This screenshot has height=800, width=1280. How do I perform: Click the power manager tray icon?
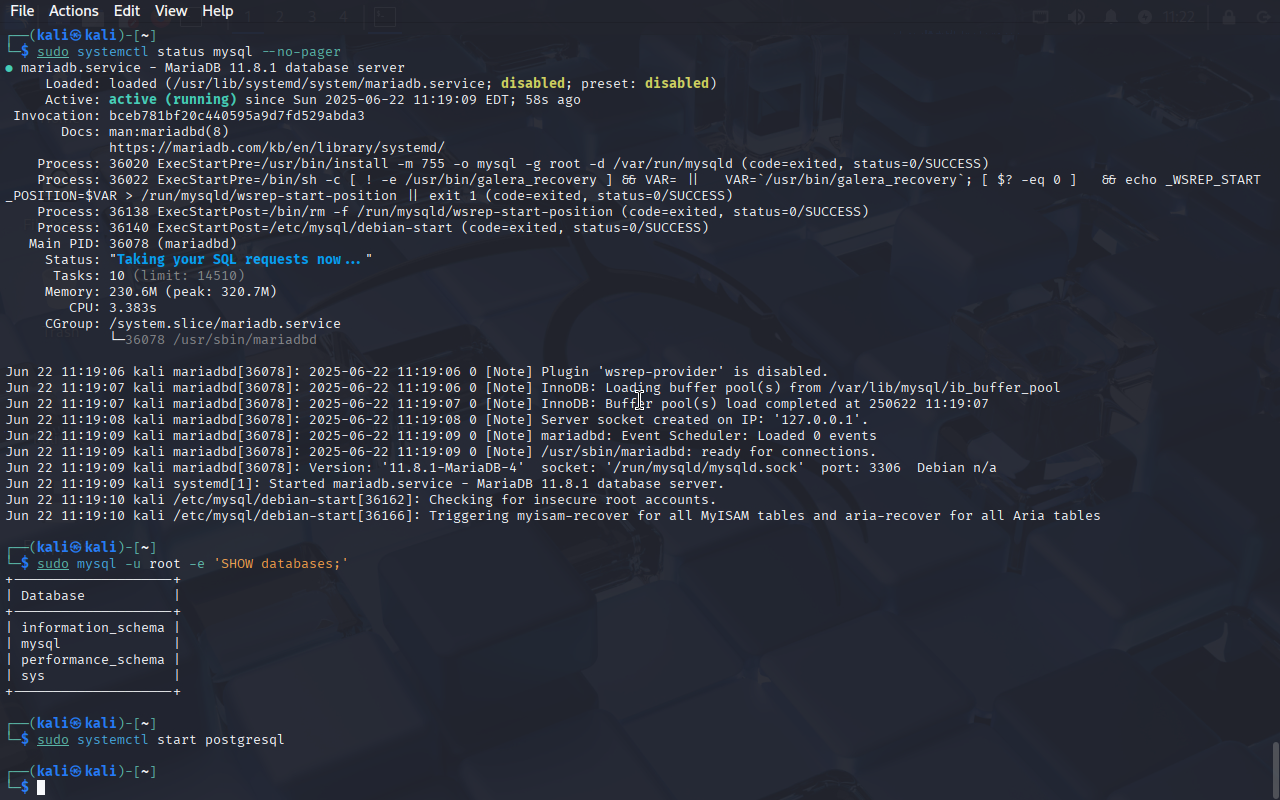pos(1145,17)
